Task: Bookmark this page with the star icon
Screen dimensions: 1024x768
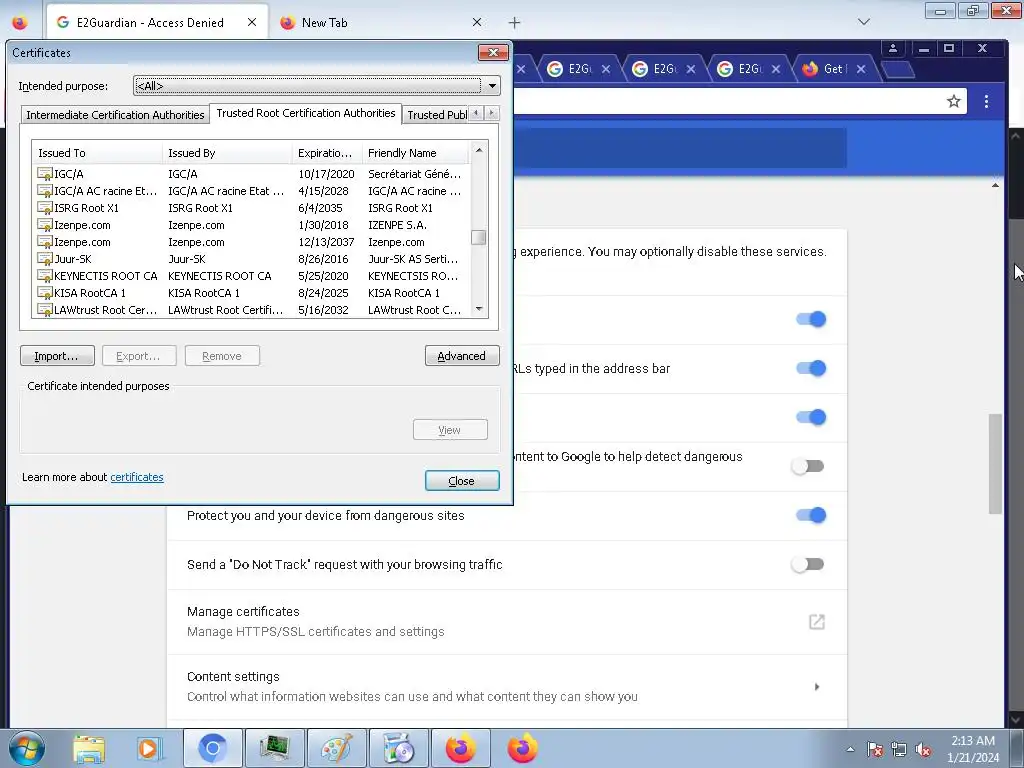Action: point(953,101)
